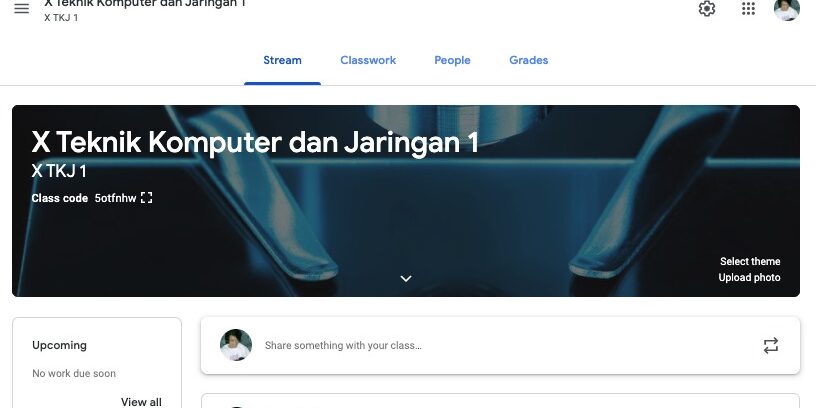Open the account profile picture menu
The image size is (816, 408).
tap(786, 9)
